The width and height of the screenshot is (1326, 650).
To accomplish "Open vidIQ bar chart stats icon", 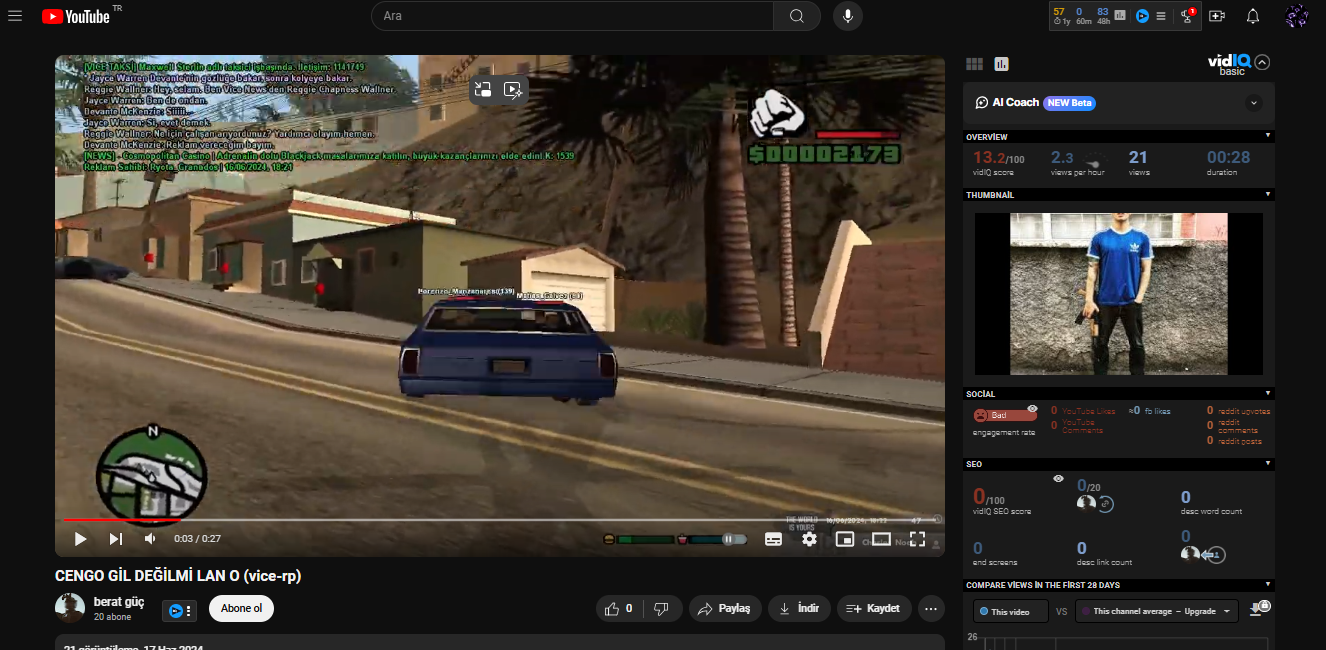I will pos(1120,16).
